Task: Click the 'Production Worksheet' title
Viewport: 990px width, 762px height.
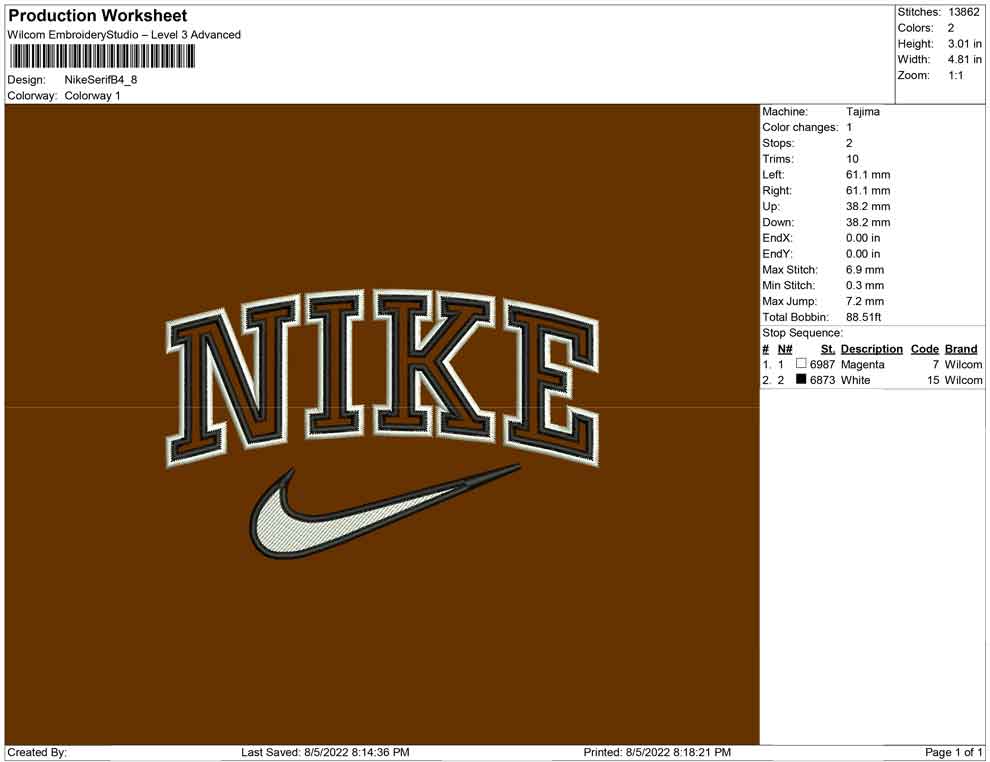Action: [x=98, y=15]
